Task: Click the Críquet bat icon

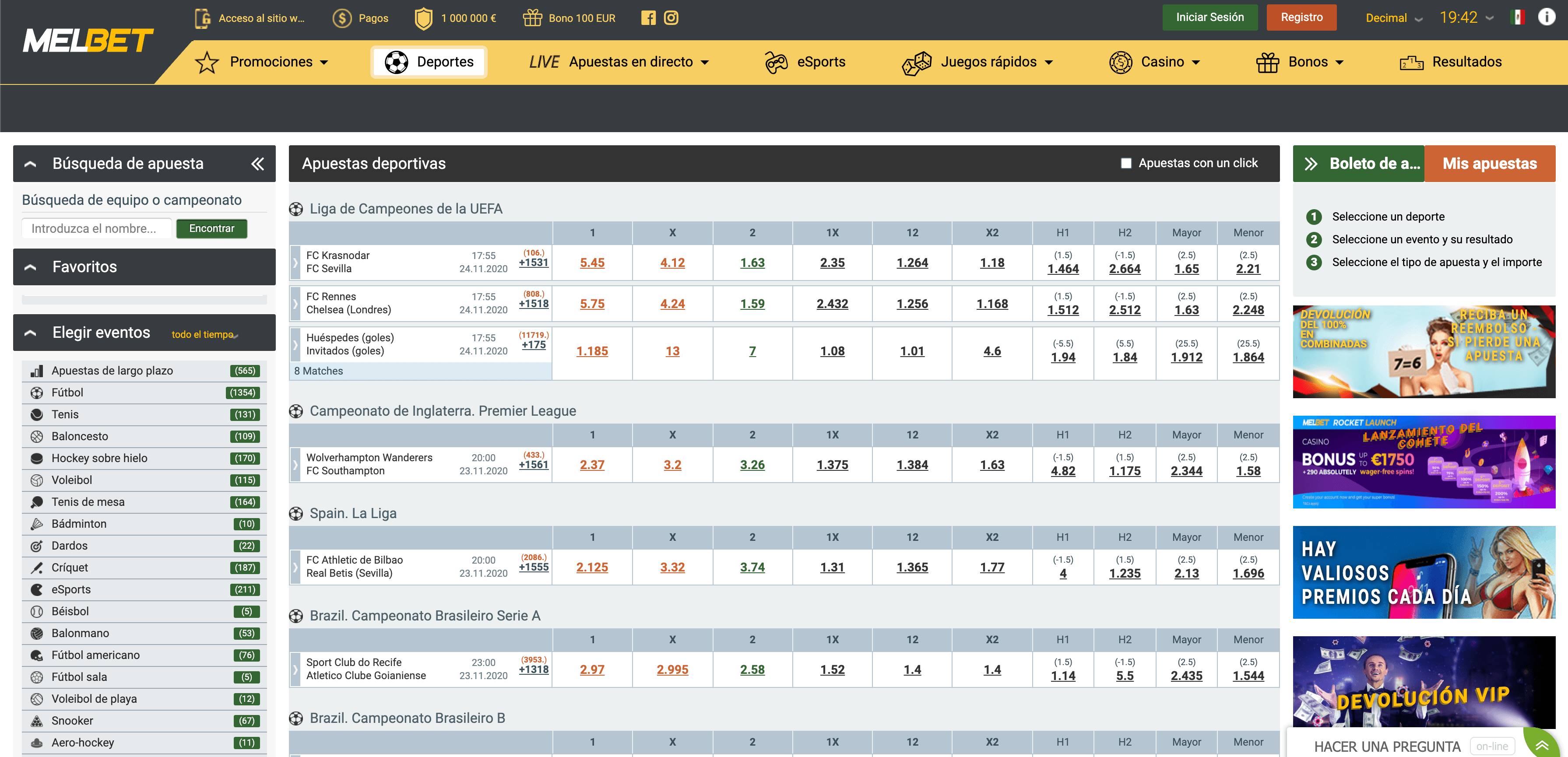Action: click(x=37, y=568)
